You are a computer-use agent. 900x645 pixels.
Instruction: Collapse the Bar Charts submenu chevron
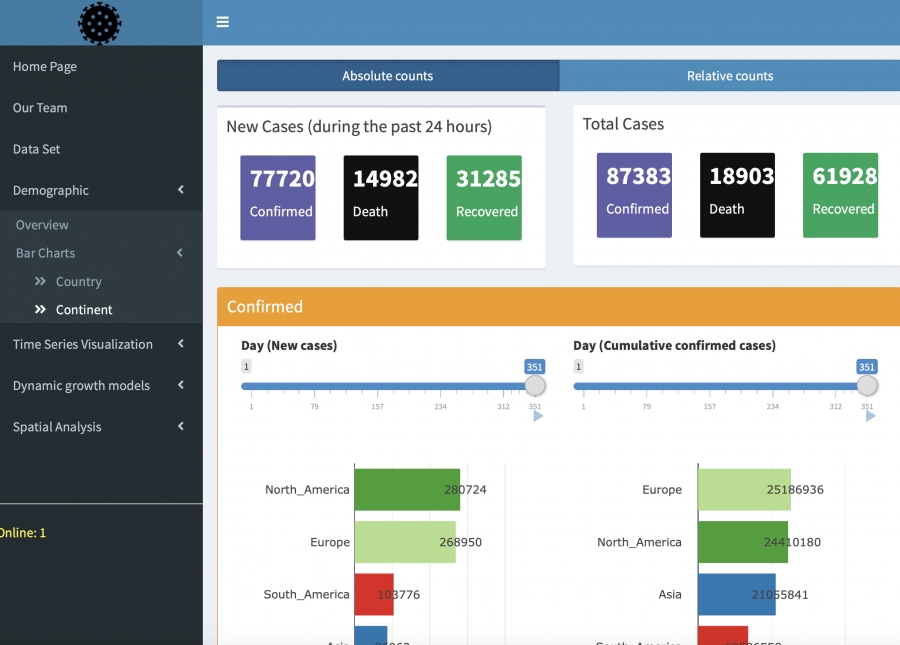pyautogui.click(x=180, y=253)
